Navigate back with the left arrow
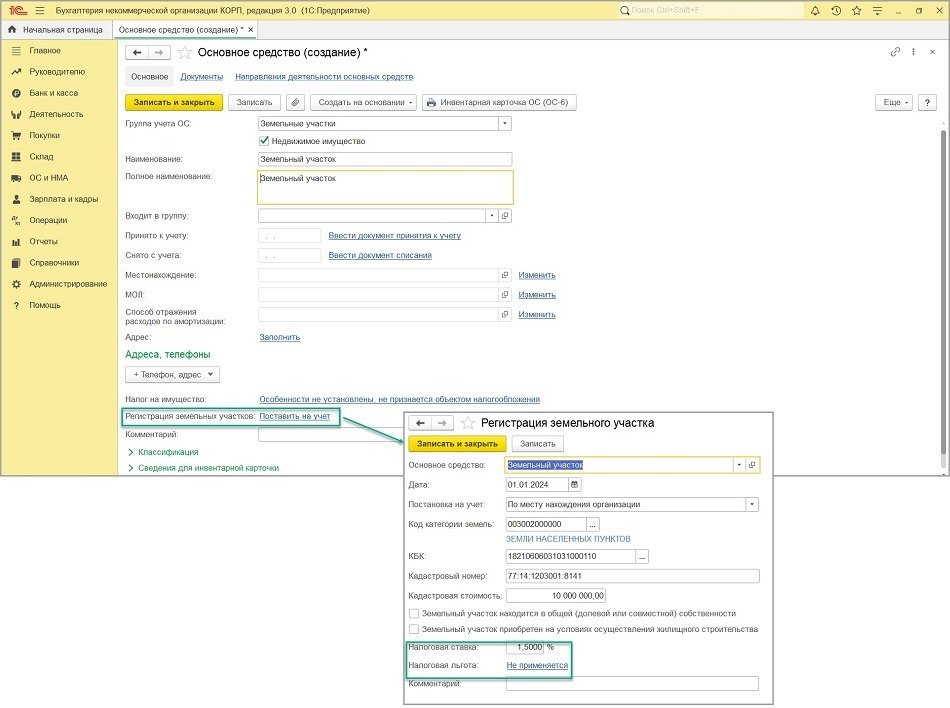Screen dimensions: 950x708 (136, 52)
